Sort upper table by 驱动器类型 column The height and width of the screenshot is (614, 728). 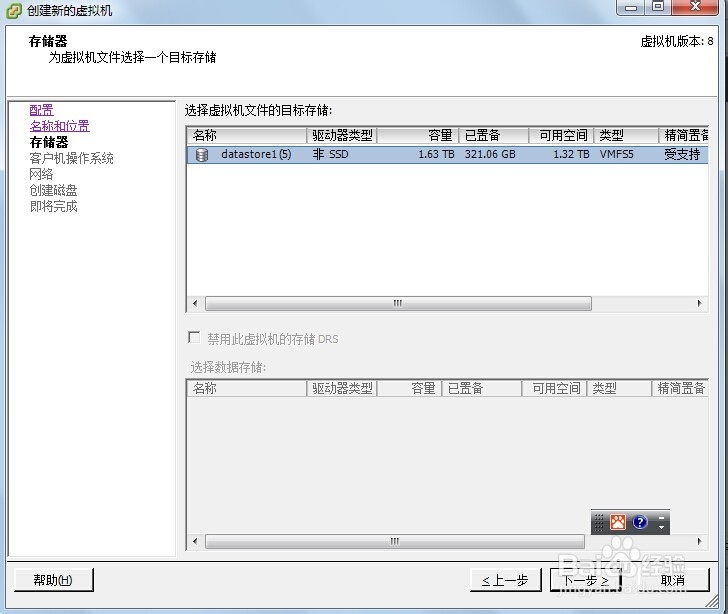tap(342, 136)
